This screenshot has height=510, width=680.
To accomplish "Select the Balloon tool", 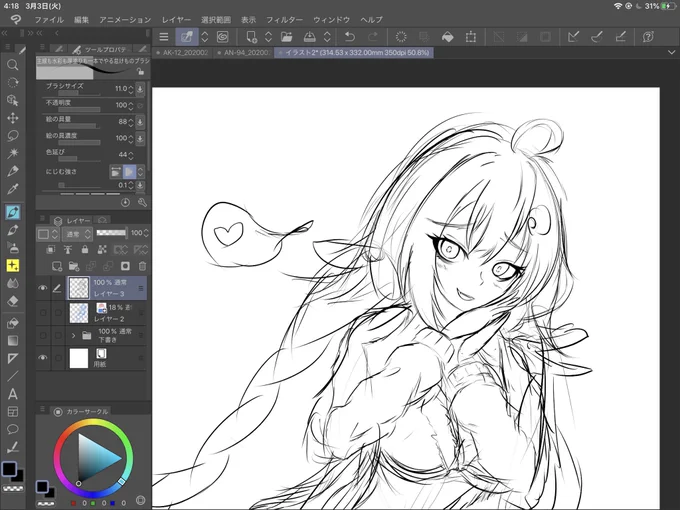I will pyautogui.click(x=13, y=429).
